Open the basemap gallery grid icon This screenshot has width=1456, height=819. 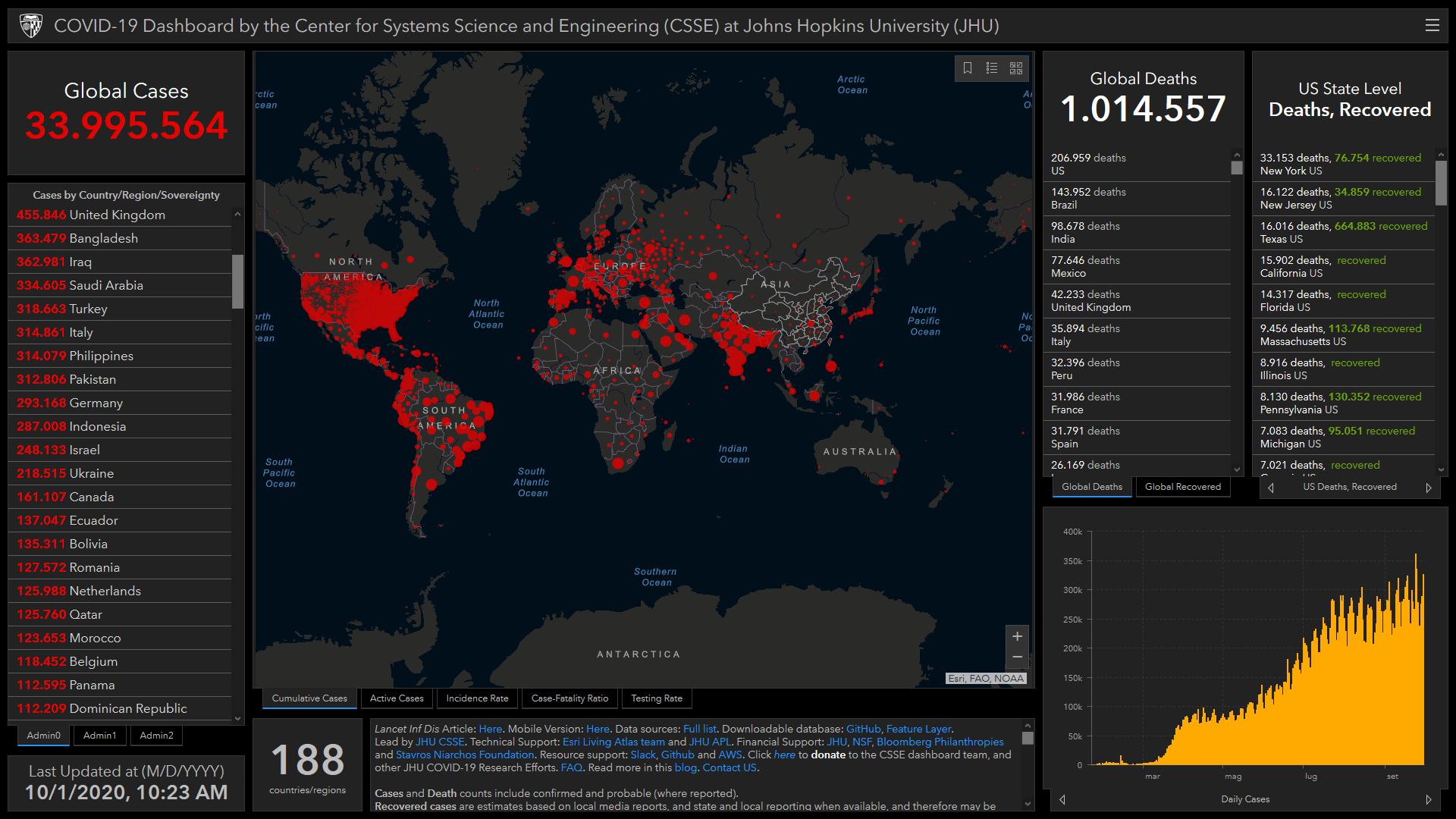(x=1016, y=68)
